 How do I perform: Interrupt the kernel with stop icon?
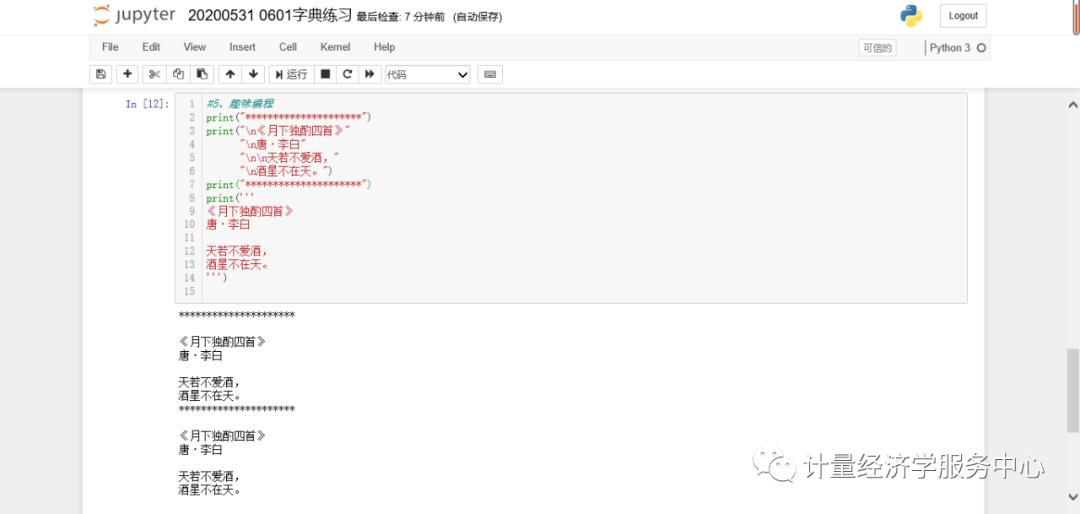click(325, 74)
